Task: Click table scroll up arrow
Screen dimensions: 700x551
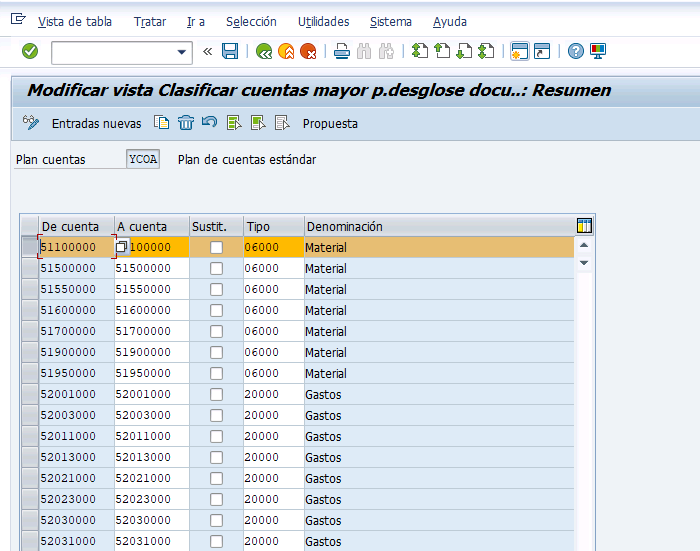Action: tap(584, 245)
